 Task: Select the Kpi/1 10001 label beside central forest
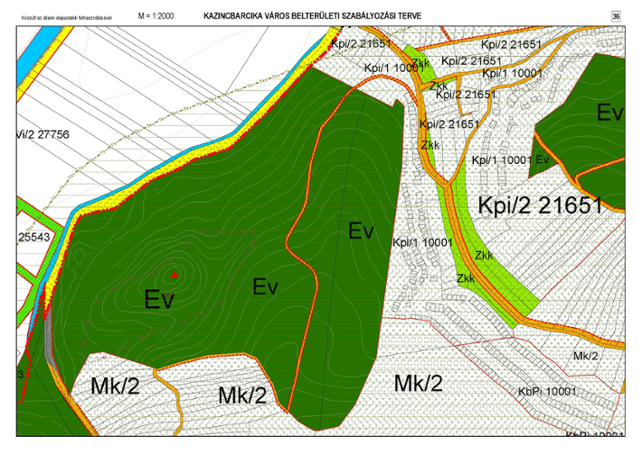418,242
